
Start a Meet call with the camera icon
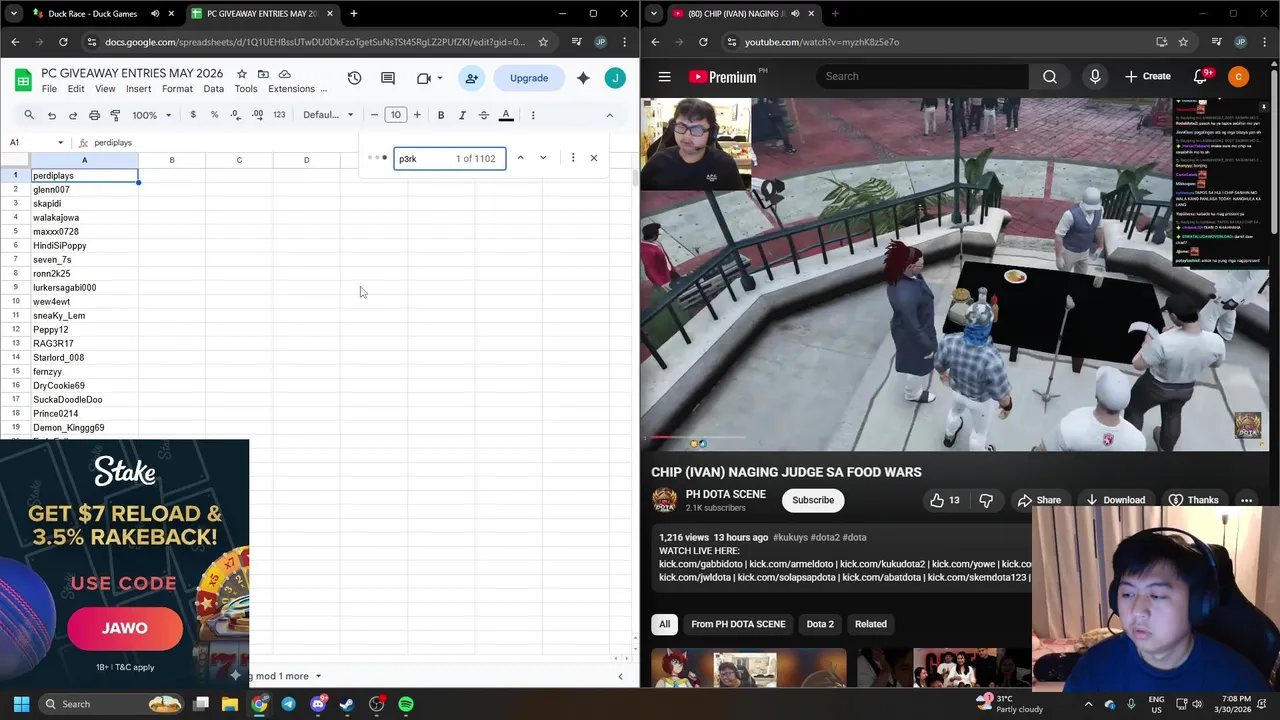pos(423,78)
